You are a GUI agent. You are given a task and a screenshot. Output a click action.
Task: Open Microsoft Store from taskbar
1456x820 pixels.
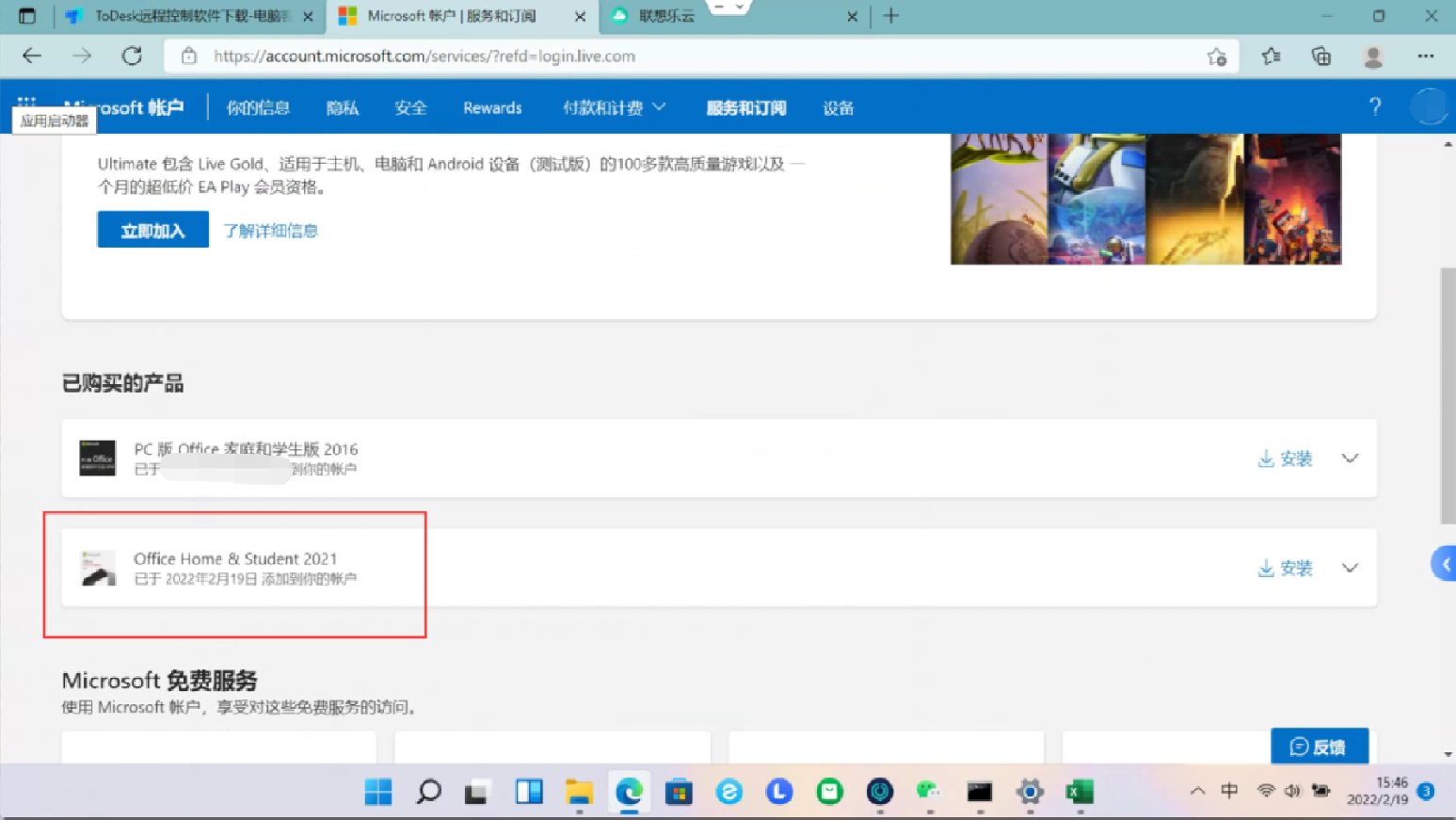(x=679, y=793)
